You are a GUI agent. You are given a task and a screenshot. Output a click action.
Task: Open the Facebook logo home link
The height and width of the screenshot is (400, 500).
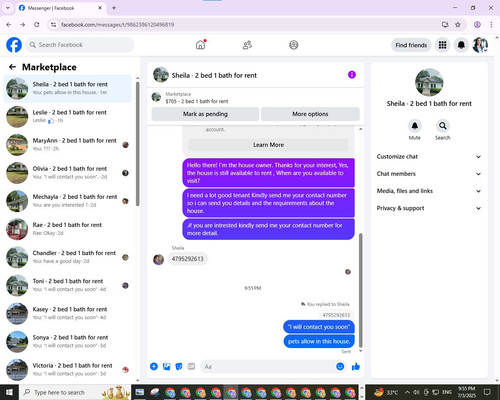[x=14, y=45]
